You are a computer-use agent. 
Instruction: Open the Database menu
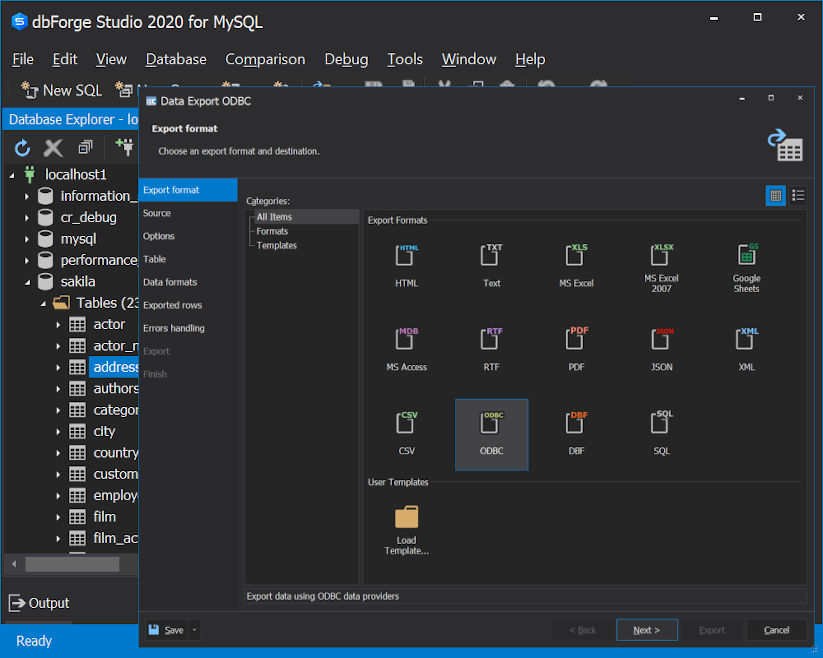pos(176,59)
